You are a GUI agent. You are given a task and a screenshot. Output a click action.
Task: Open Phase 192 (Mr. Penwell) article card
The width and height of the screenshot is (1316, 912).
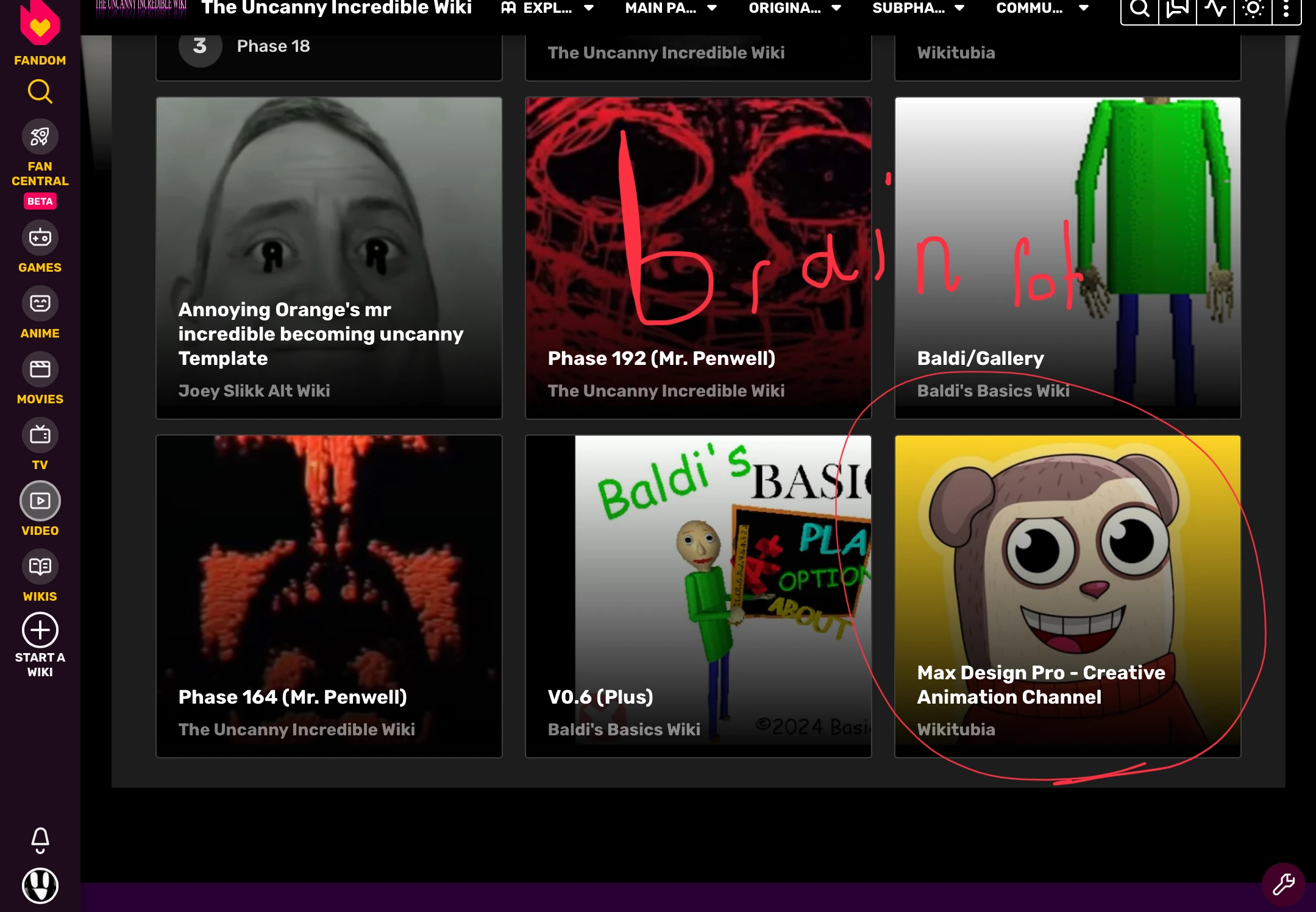[661, 358]
